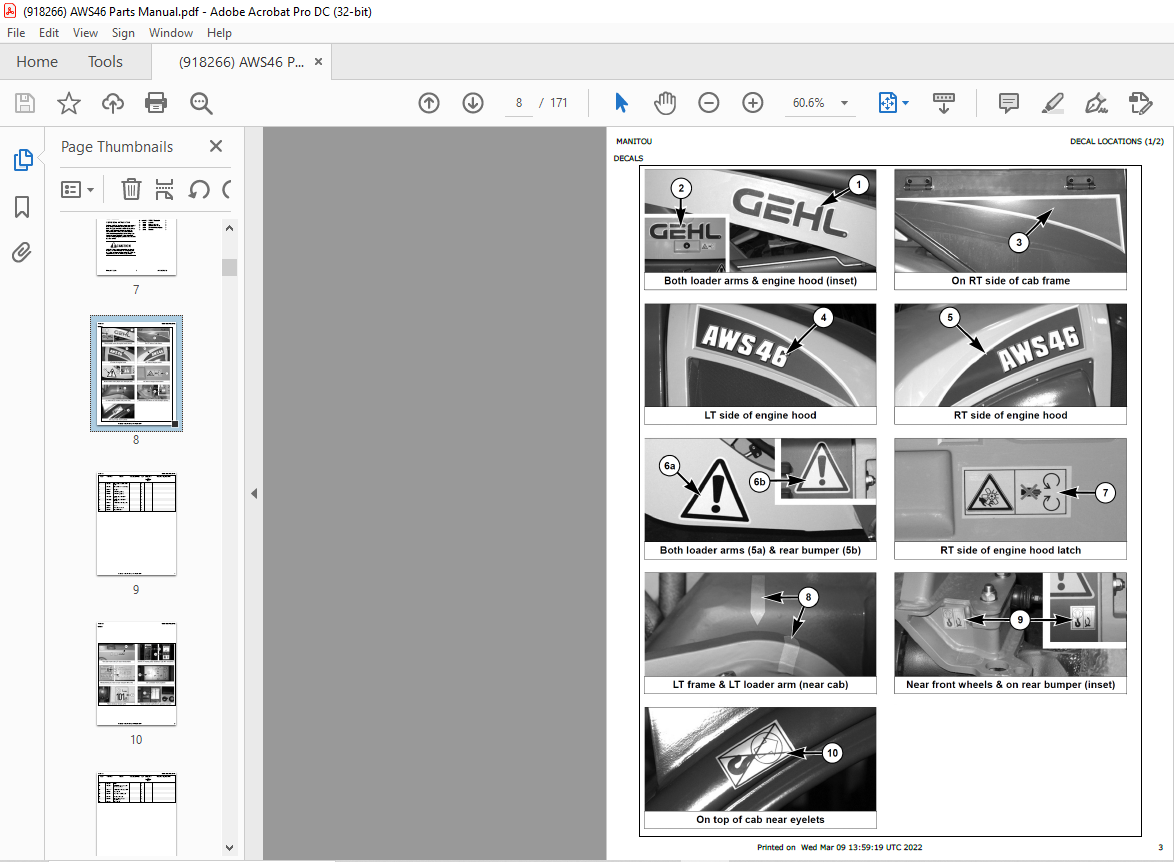Select page 8 thumbnail
The image size is (1174, 862).
coord(136,374)
